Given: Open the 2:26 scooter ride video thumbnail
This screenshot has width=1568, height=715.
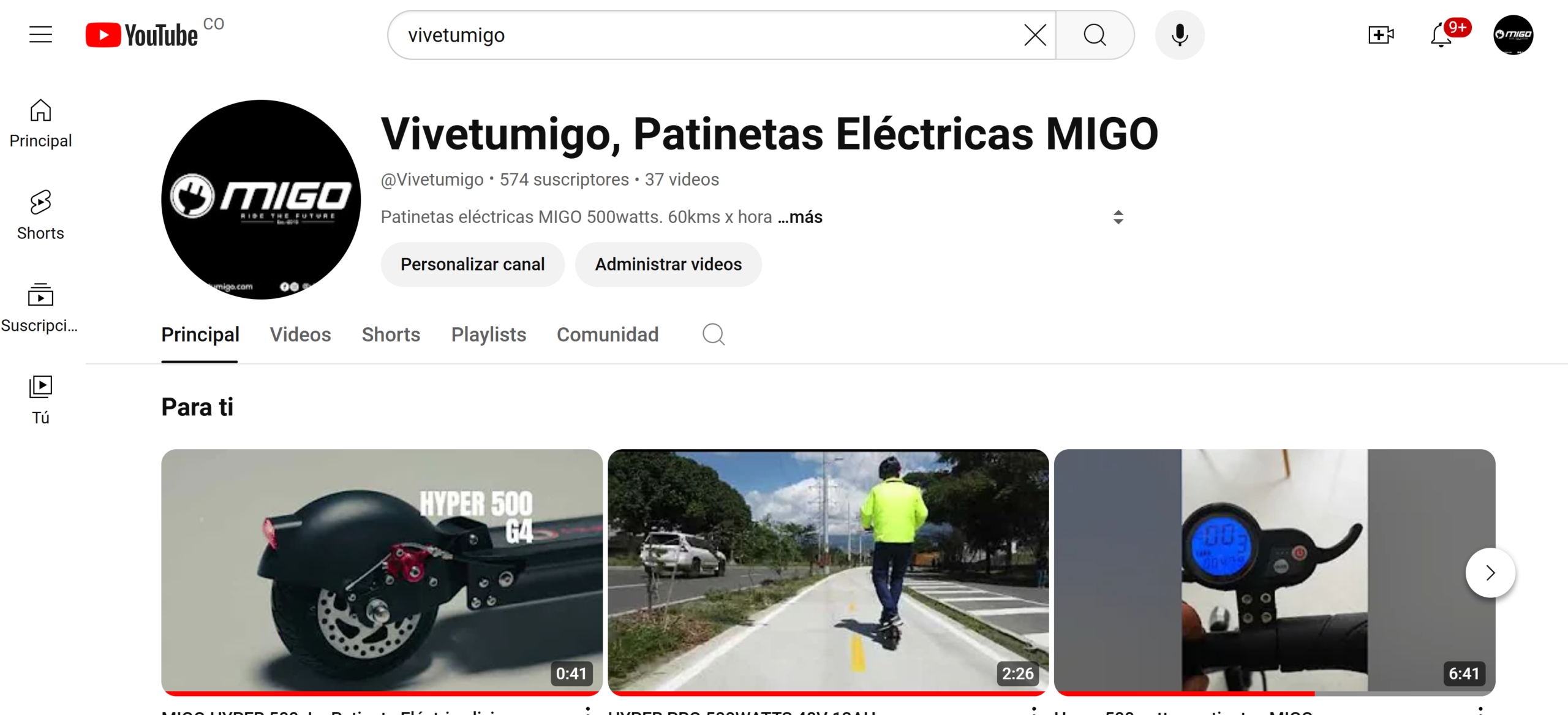Looking at the screenshot, I should pos(828,572).
